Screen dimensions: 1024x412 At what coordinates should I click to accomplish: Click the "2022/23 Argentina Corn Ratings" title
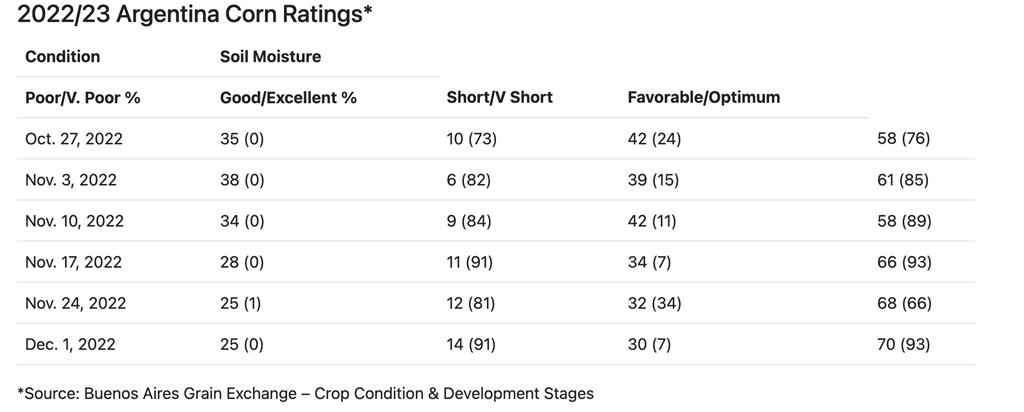pyautogui.click(x=197, y=16)
